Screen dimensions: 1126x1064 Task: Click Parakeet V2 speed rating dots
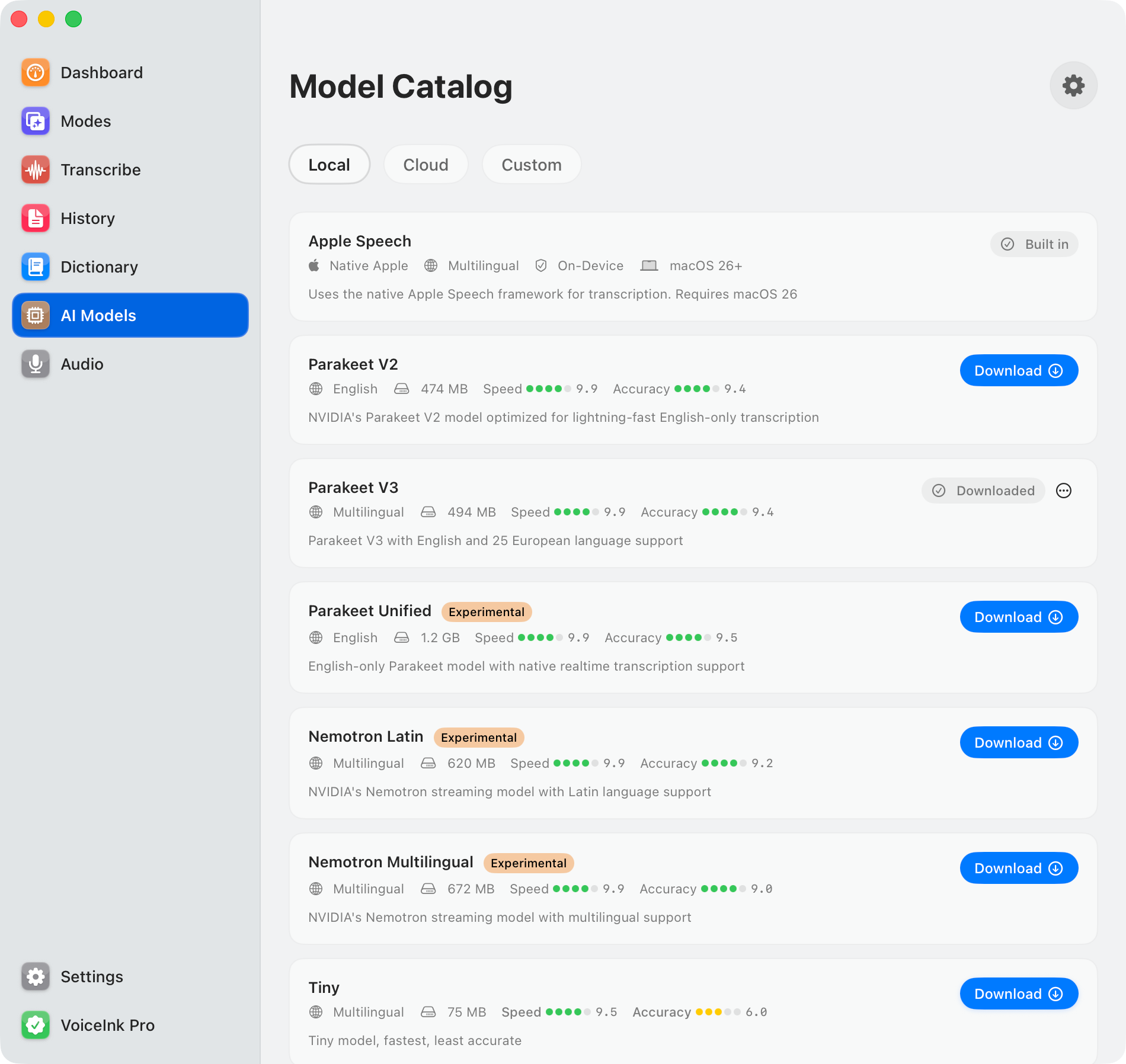click(549, 389)
